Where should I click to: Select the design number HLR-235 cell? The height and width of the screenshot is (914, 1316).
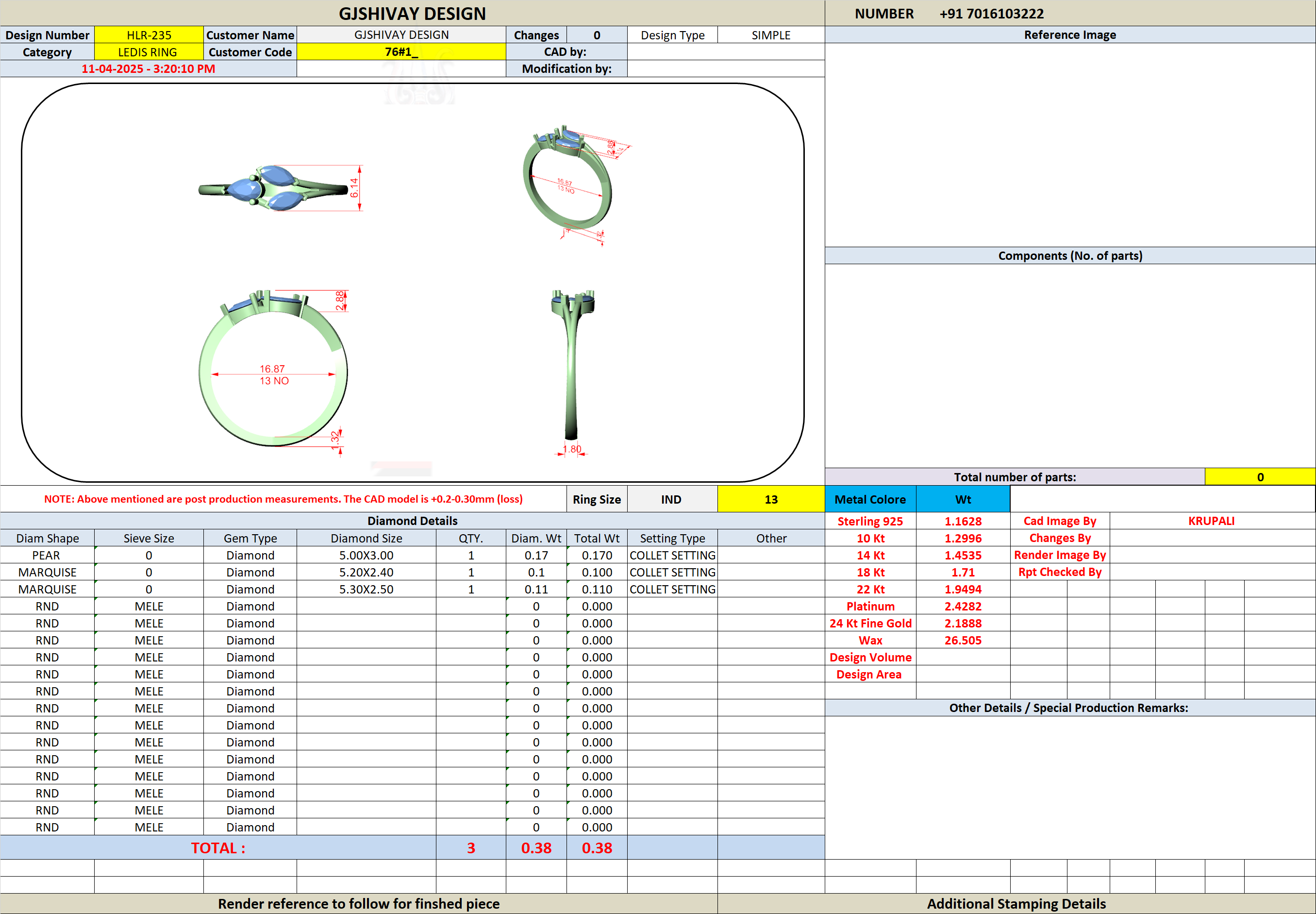coord(149,35)
